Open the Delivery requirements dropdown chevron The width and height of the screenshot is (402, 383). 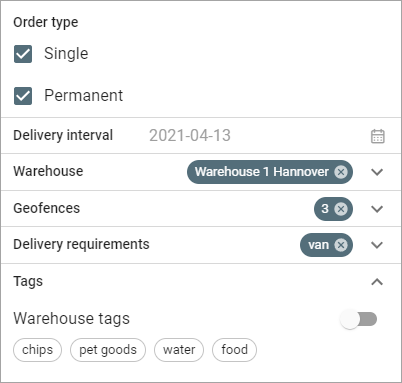pyautogui.click(x=377, y=245)
